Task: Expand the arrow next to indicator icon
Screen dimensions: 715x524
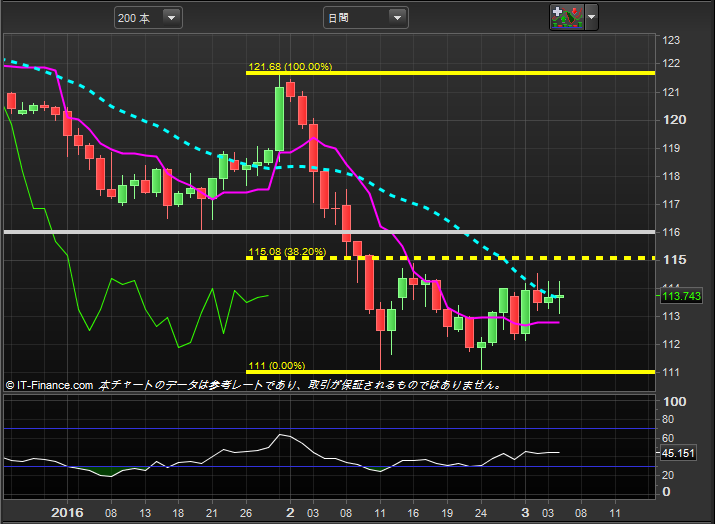Action: [x=591, y=17]
